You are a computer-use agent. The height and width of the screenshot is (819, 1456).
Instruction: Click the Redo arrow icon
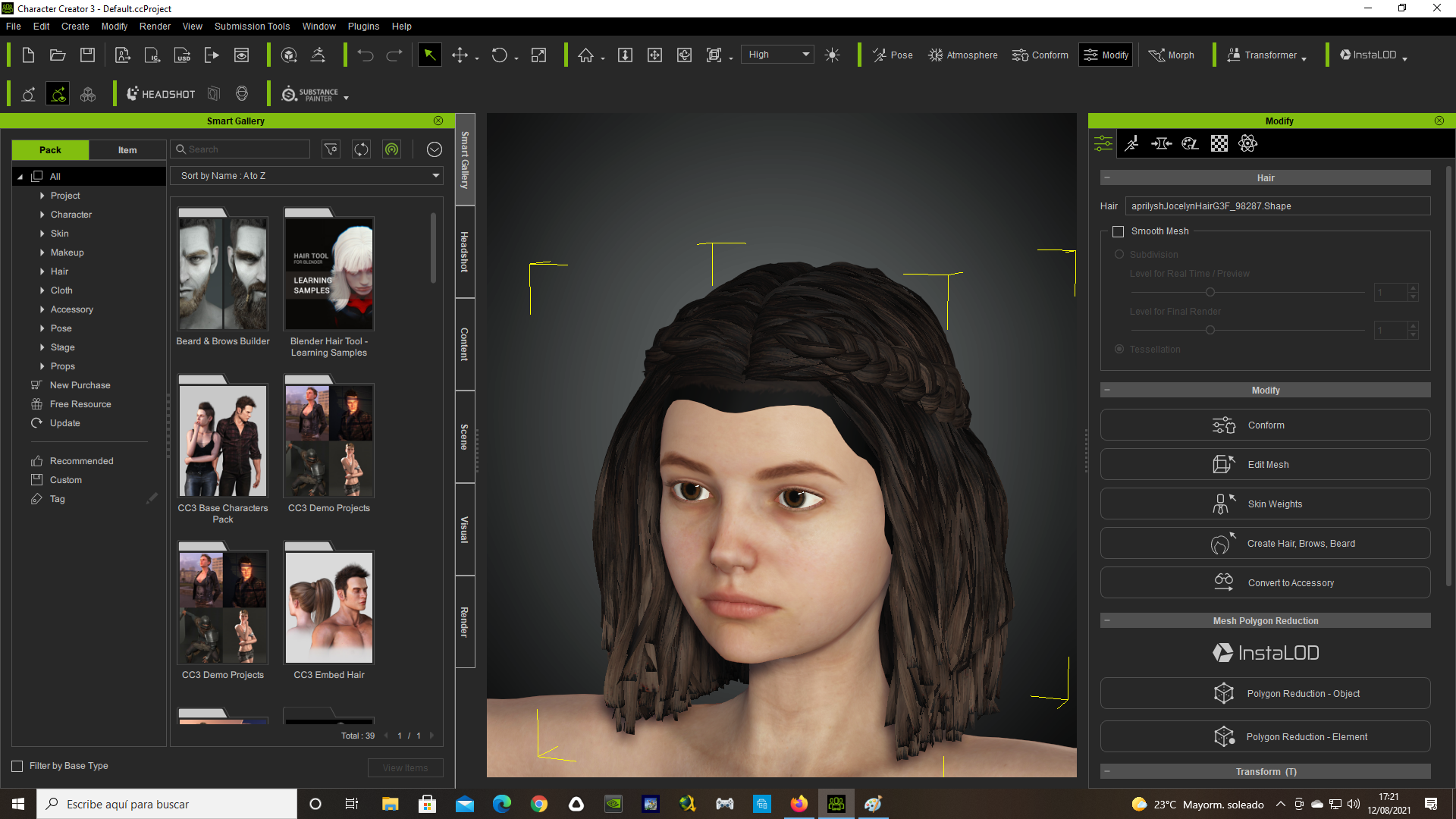coord(394,55)
